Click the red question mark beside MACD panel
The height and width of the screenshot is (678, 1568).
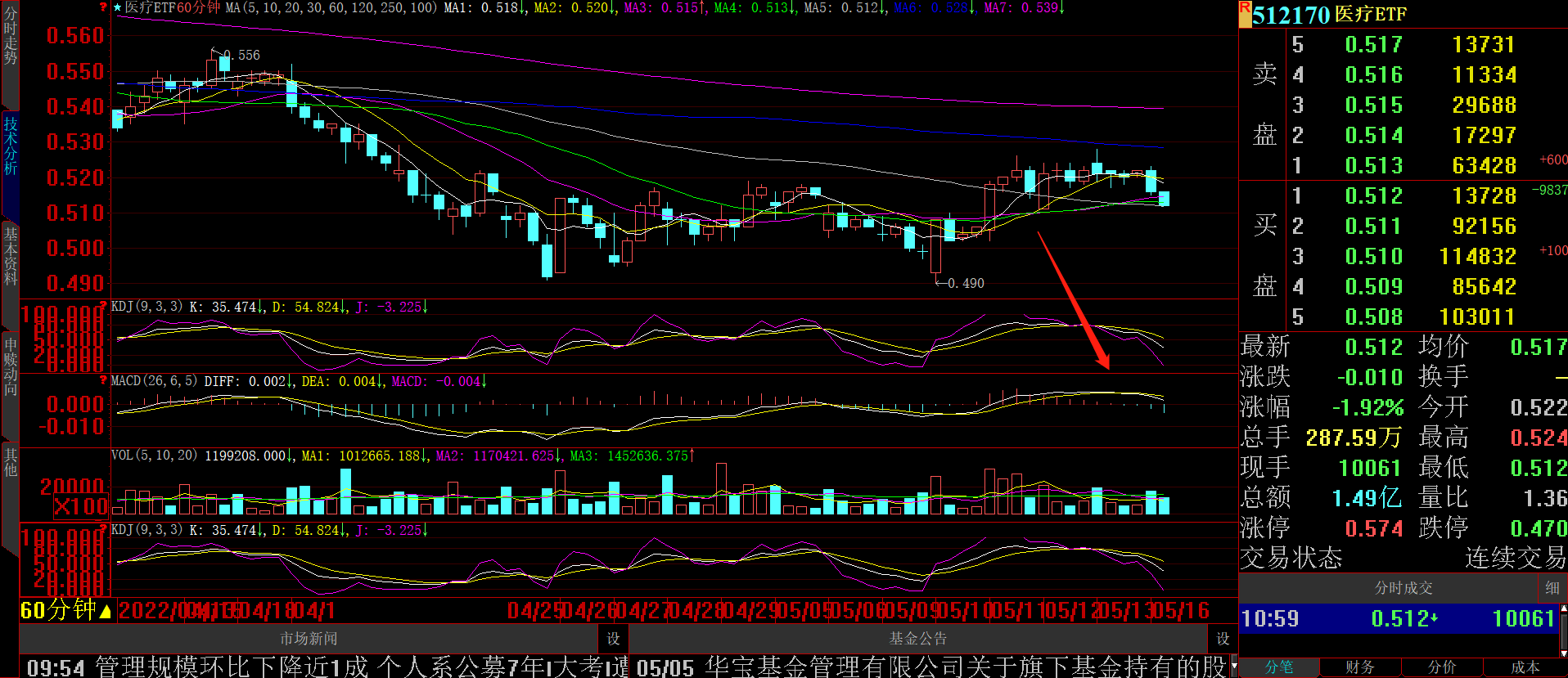103,380
